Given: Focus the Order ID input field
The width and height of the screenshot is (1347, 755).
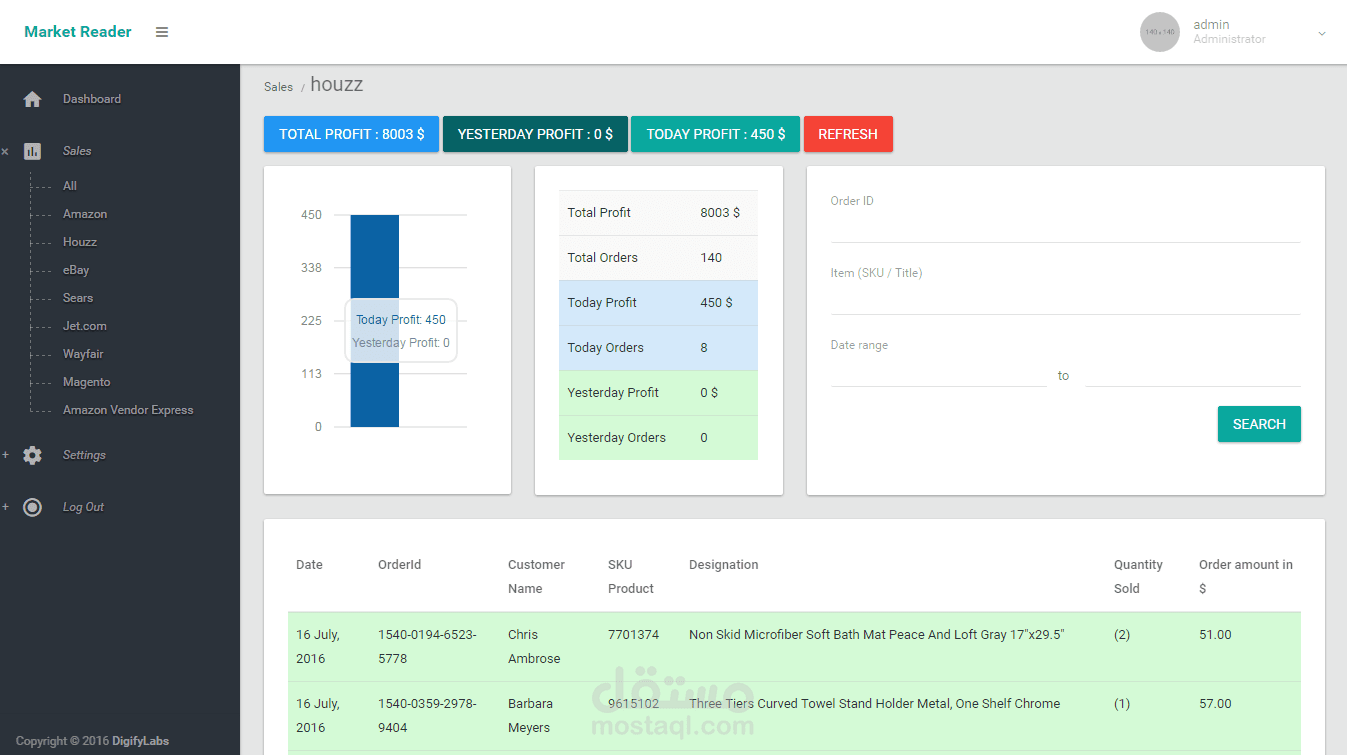Looking at the screenshot, I should 1065,228.
